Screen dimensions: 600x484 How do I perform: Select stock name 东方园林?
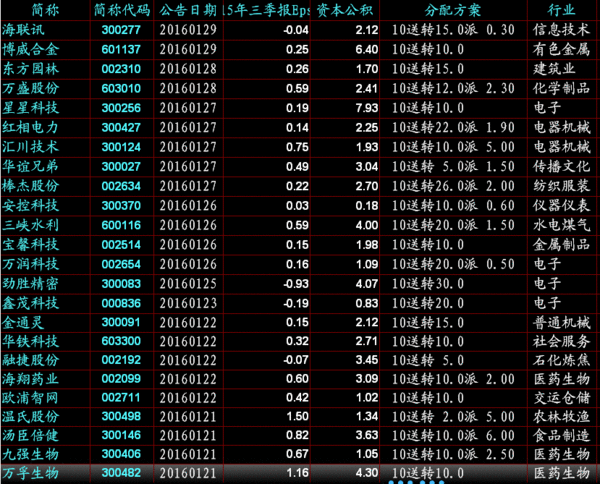tap(31, 69)
